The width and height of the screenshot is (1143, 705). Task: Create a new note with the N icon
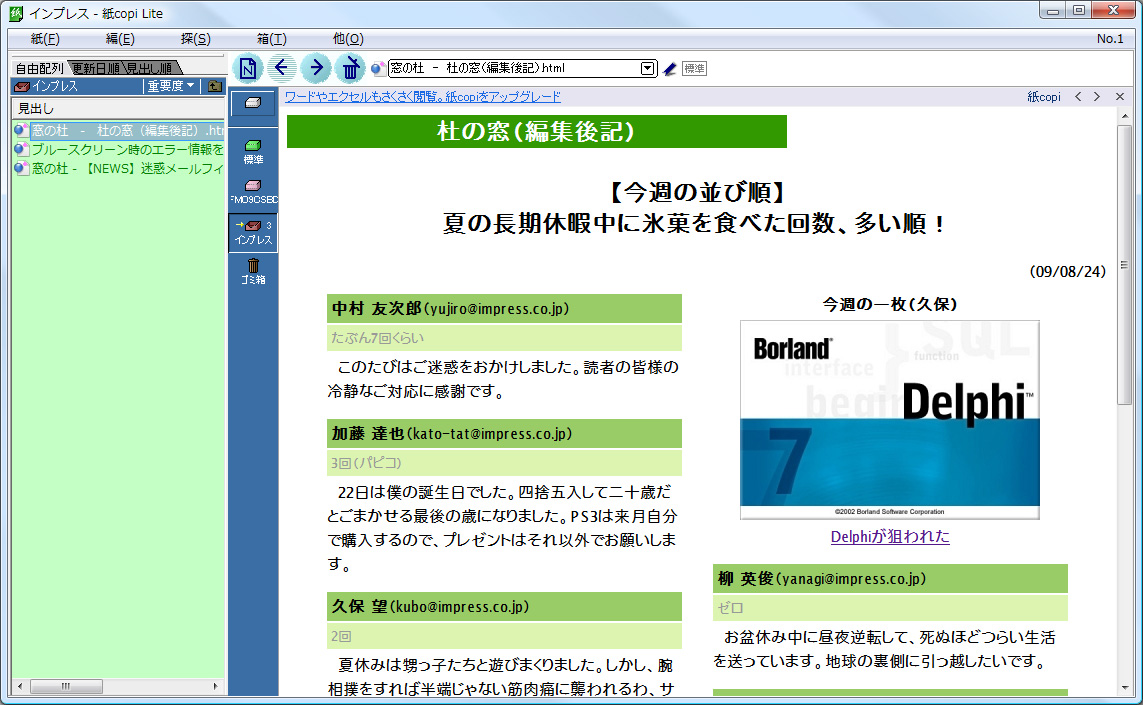(246, 68)
